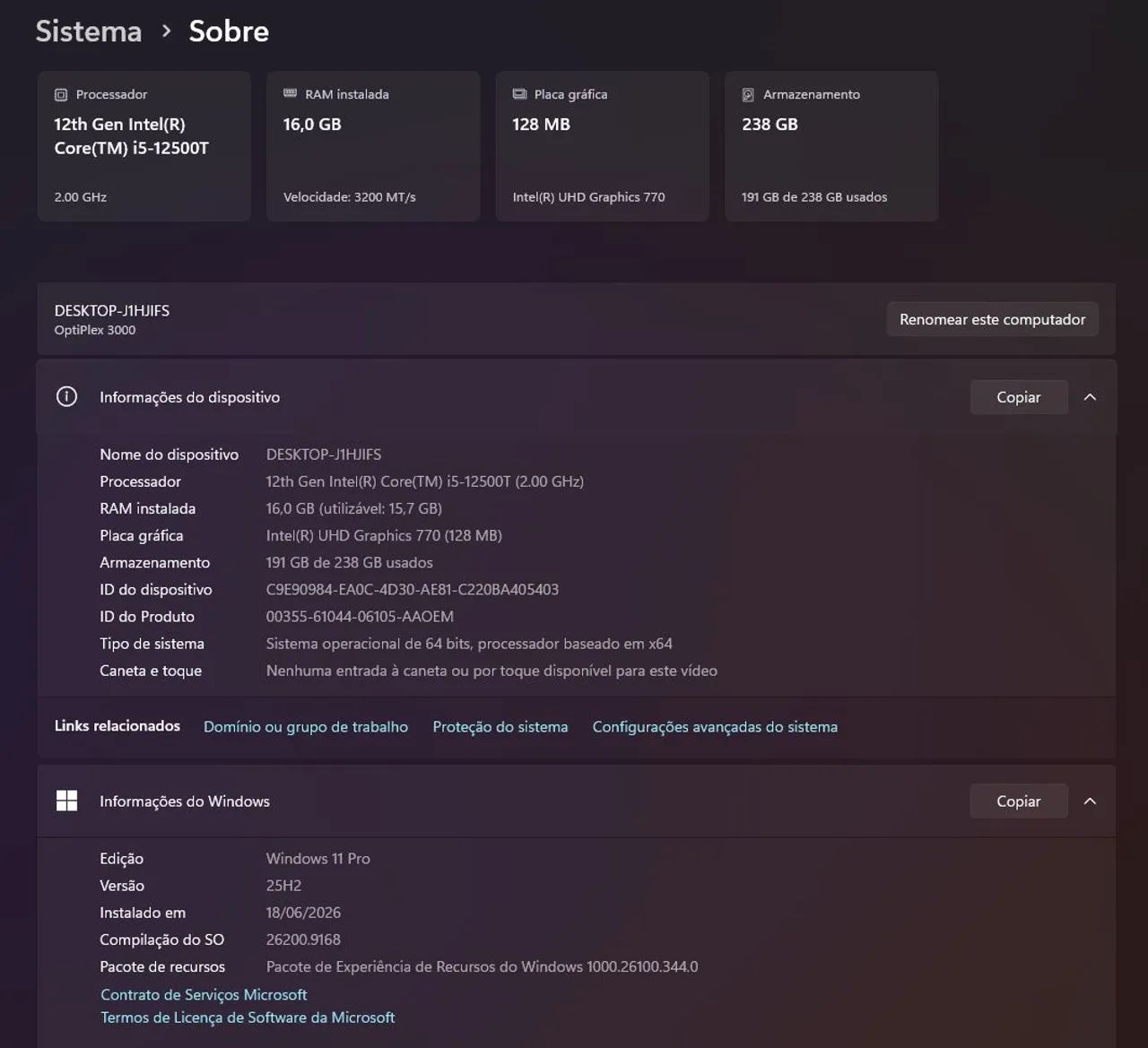
Task: Click the info icon beside Informações do dispositivo
Action: coord(66,396)
